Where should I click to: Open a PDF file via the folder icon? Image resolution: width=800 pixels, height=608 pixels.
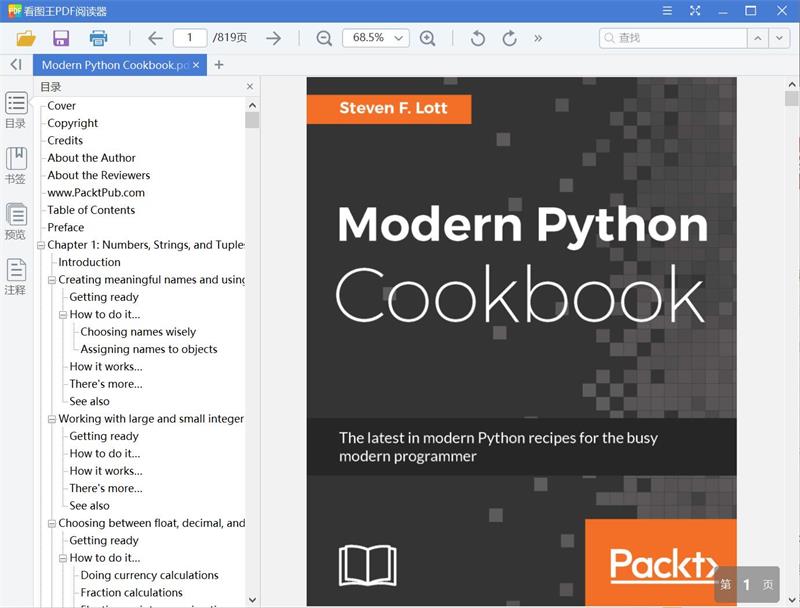[x=27, y=37]
